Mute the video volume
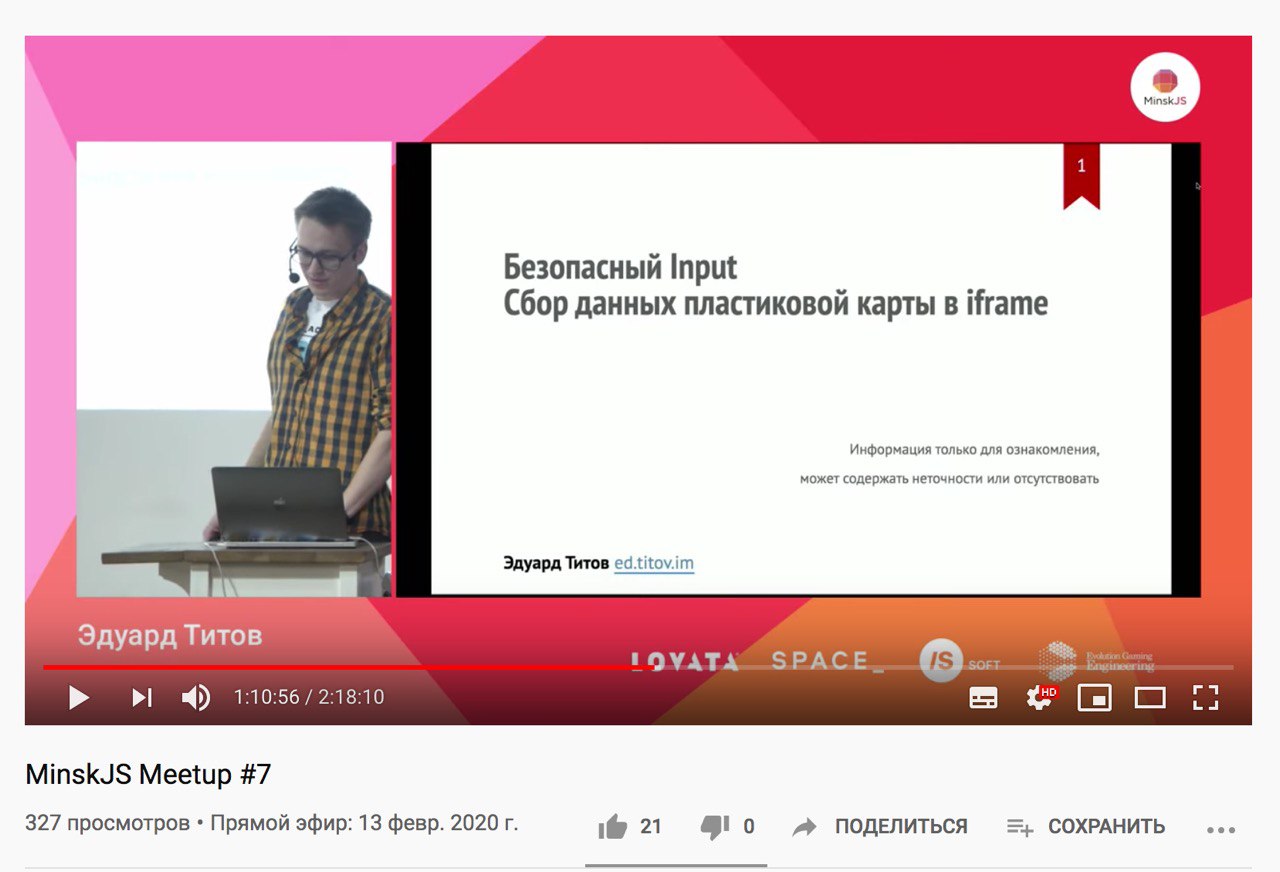Screen dimensions: 1280x872 [196, 697]
